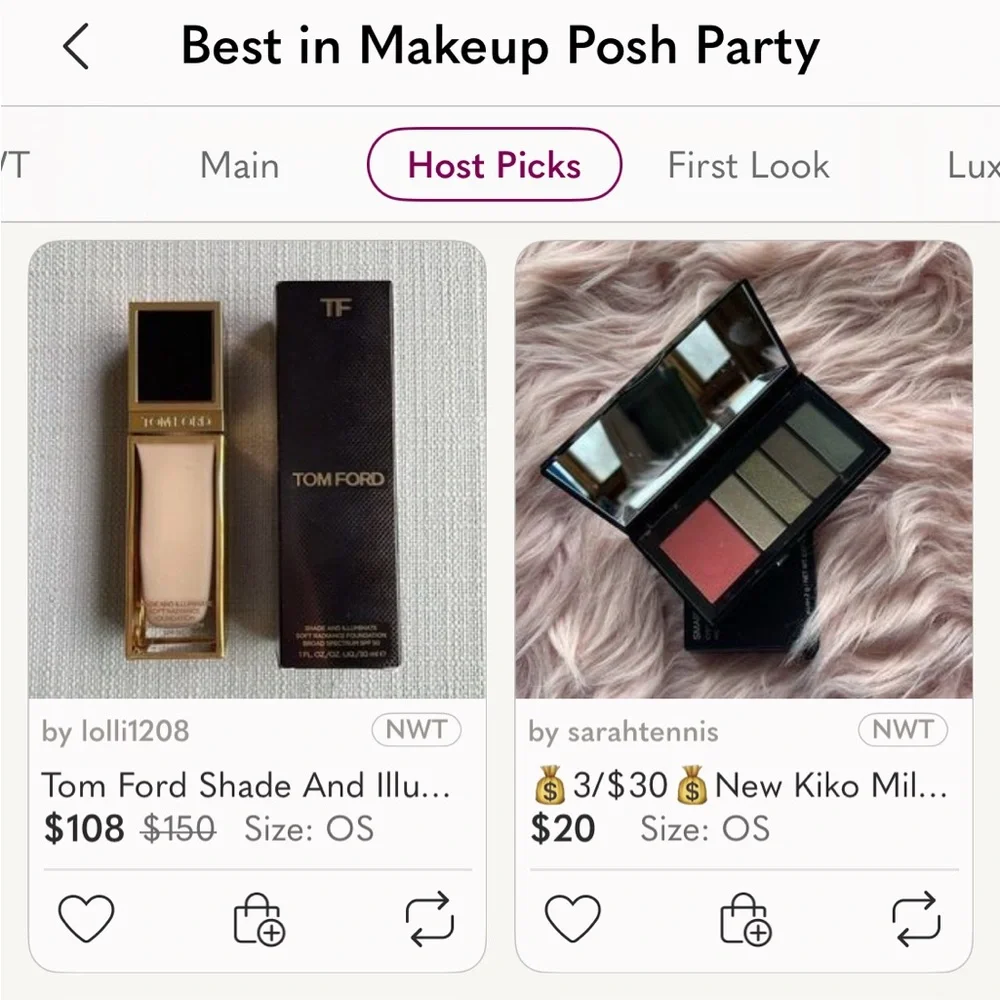Viewport: 1000px width, 1000px height.
Task: Go back using the arrow icon
Action: click(x=75, y=46)
